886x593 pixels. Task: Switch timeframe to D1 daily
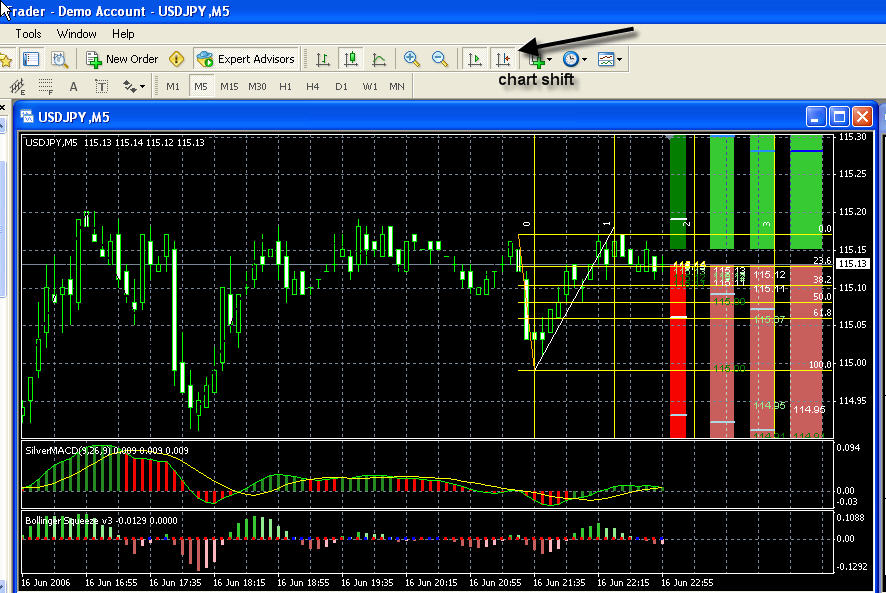coord(341,86)
